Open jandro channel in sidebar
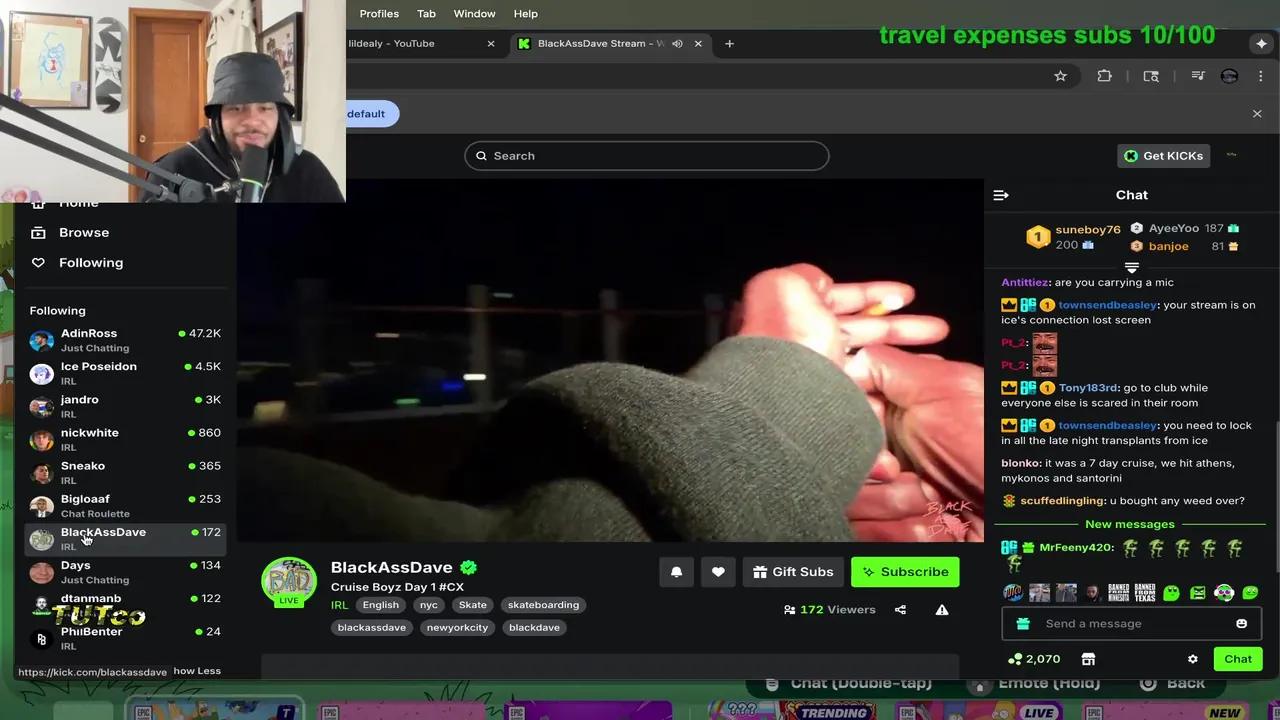This screenshot has height=720, width=1280. [125, 406]
